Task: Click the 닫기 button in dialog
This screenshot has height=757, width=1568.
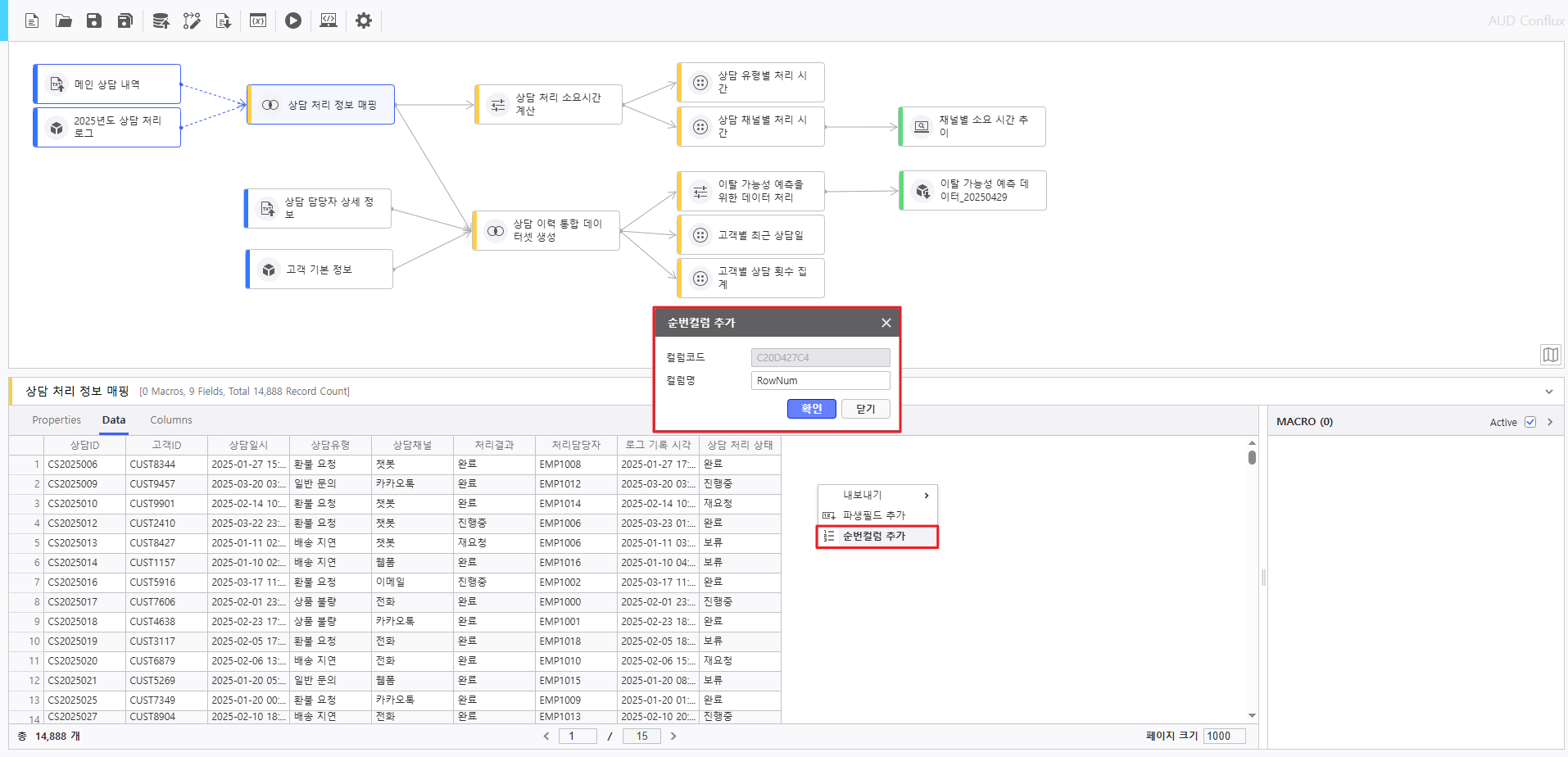Action: tap(865, 409)
